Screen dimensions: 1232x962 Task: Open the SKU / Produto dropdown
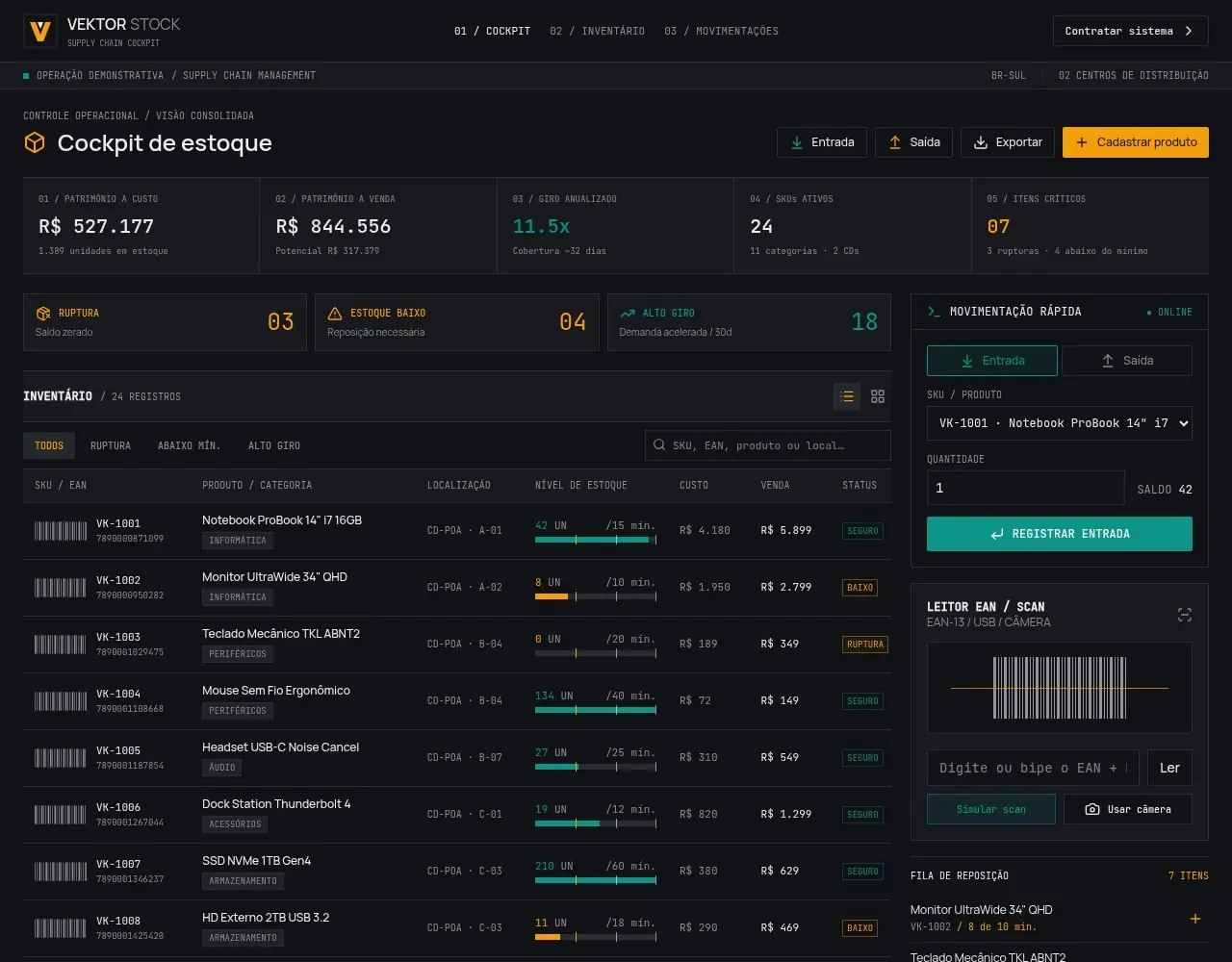pyautogui.click(x=1060, y=423)
